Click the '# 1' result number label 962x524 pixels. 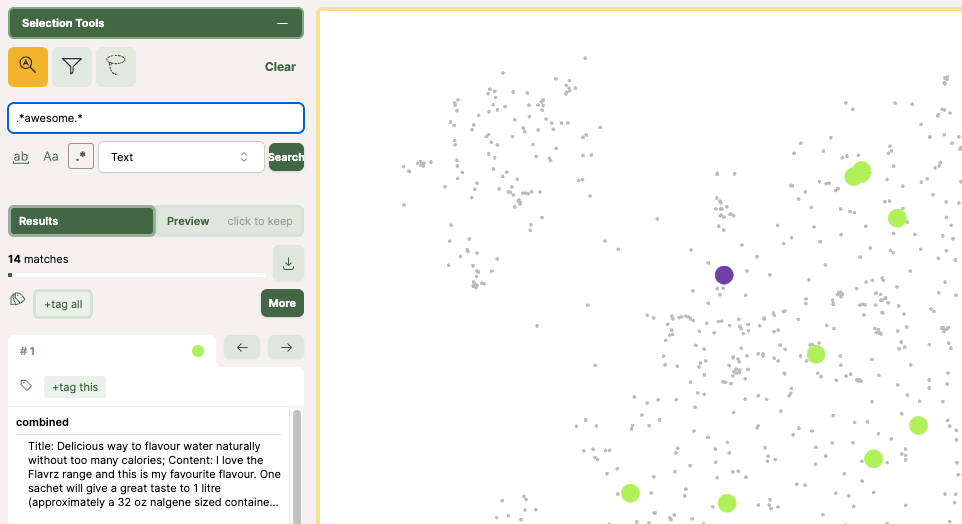(27, 351)
